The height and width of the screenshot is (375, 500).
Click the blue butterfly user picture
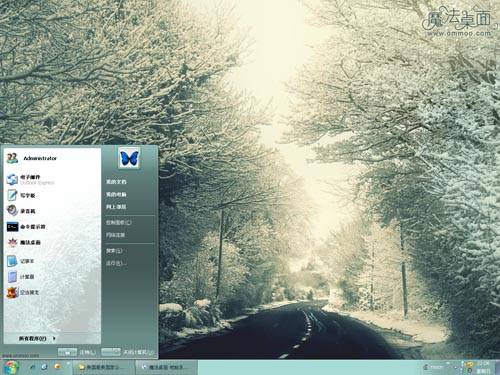click(x=129, y=158)
